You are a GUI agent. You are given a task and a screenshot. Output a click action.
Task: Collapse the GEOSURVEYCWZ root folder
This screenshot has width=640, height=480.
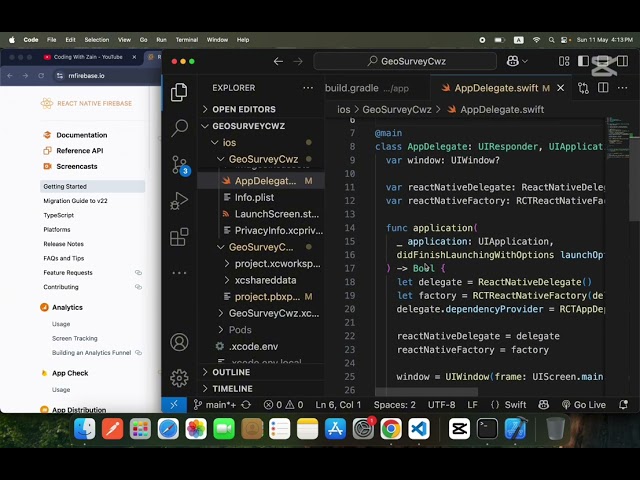coord(261,126)
